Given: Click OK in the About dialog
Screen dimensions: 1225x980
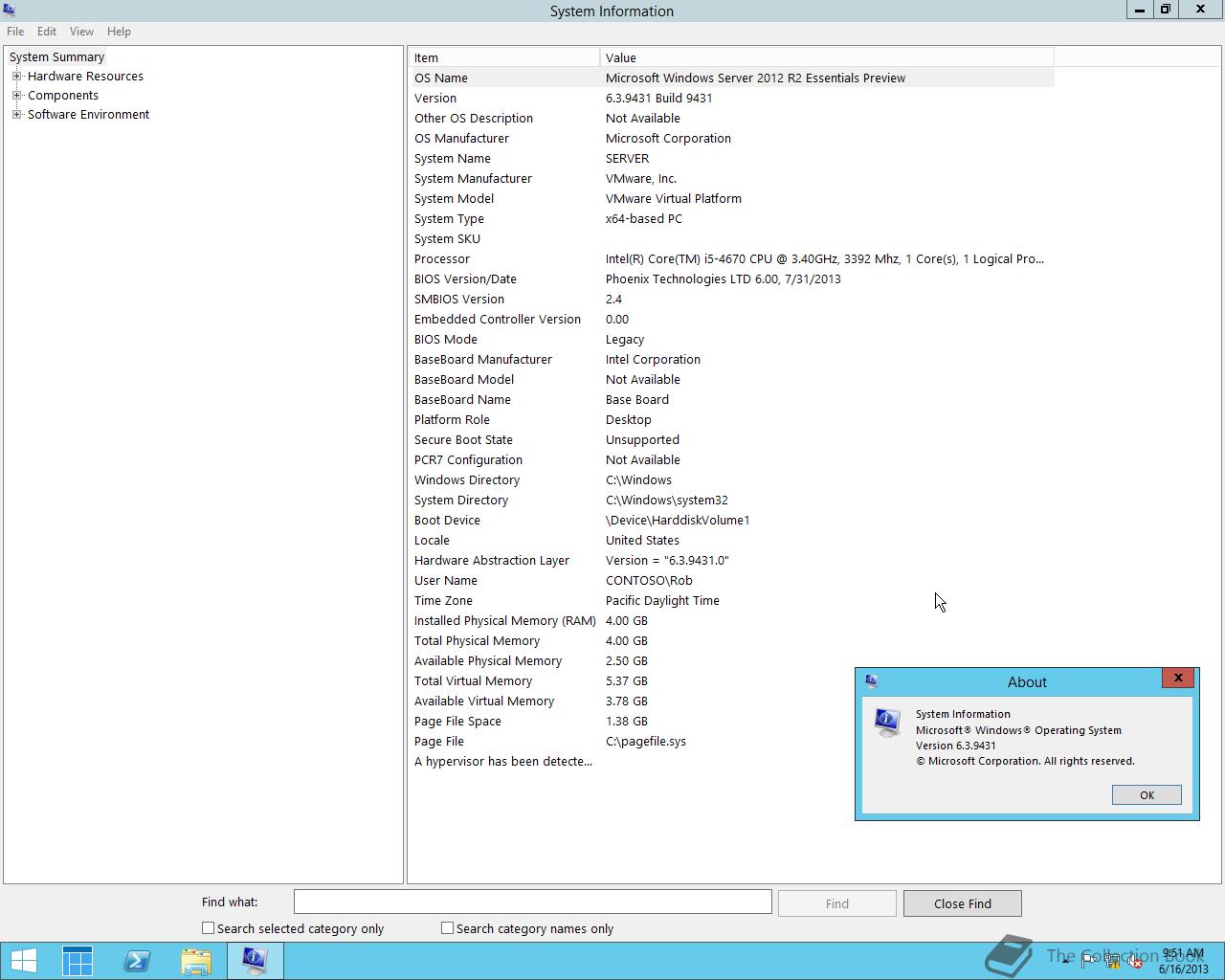Looking at the screenshot, I should pyautogui.click(x=1147, y=795).
